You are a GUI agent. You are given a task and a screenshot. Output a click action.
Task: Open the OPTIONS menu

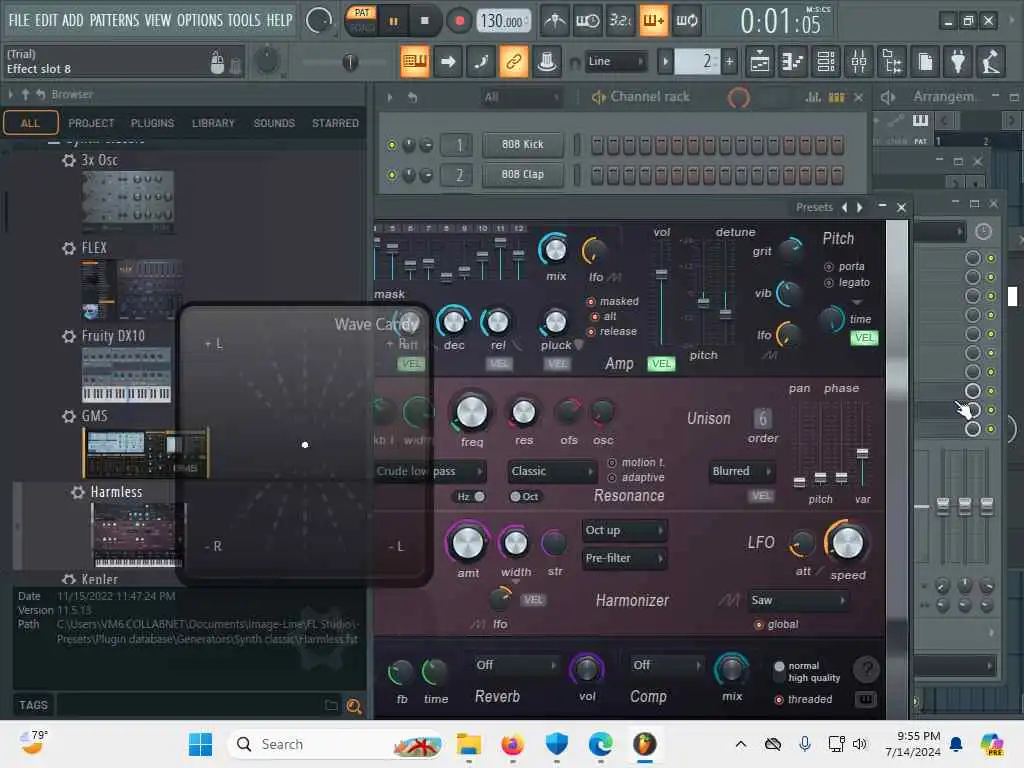tap(200, 20)
